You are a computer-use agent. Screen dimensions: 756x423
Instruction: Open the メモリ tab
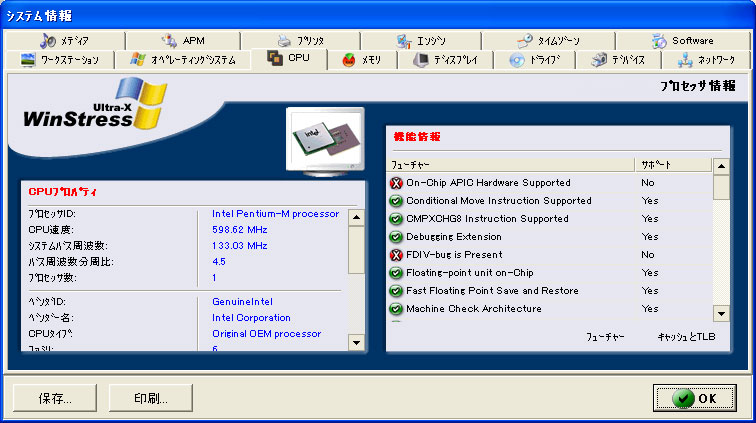(x=362, y=60)
